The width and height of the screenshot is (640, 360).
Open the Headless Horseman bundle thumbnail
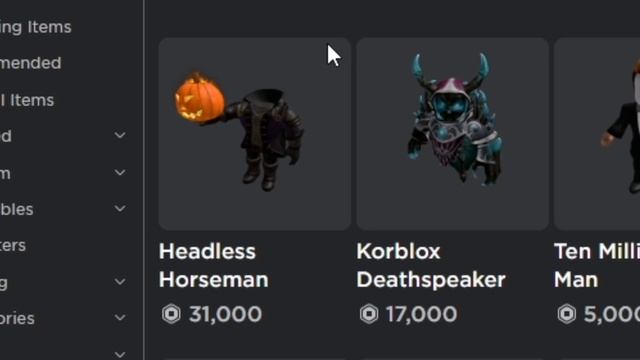click(255, 134)
